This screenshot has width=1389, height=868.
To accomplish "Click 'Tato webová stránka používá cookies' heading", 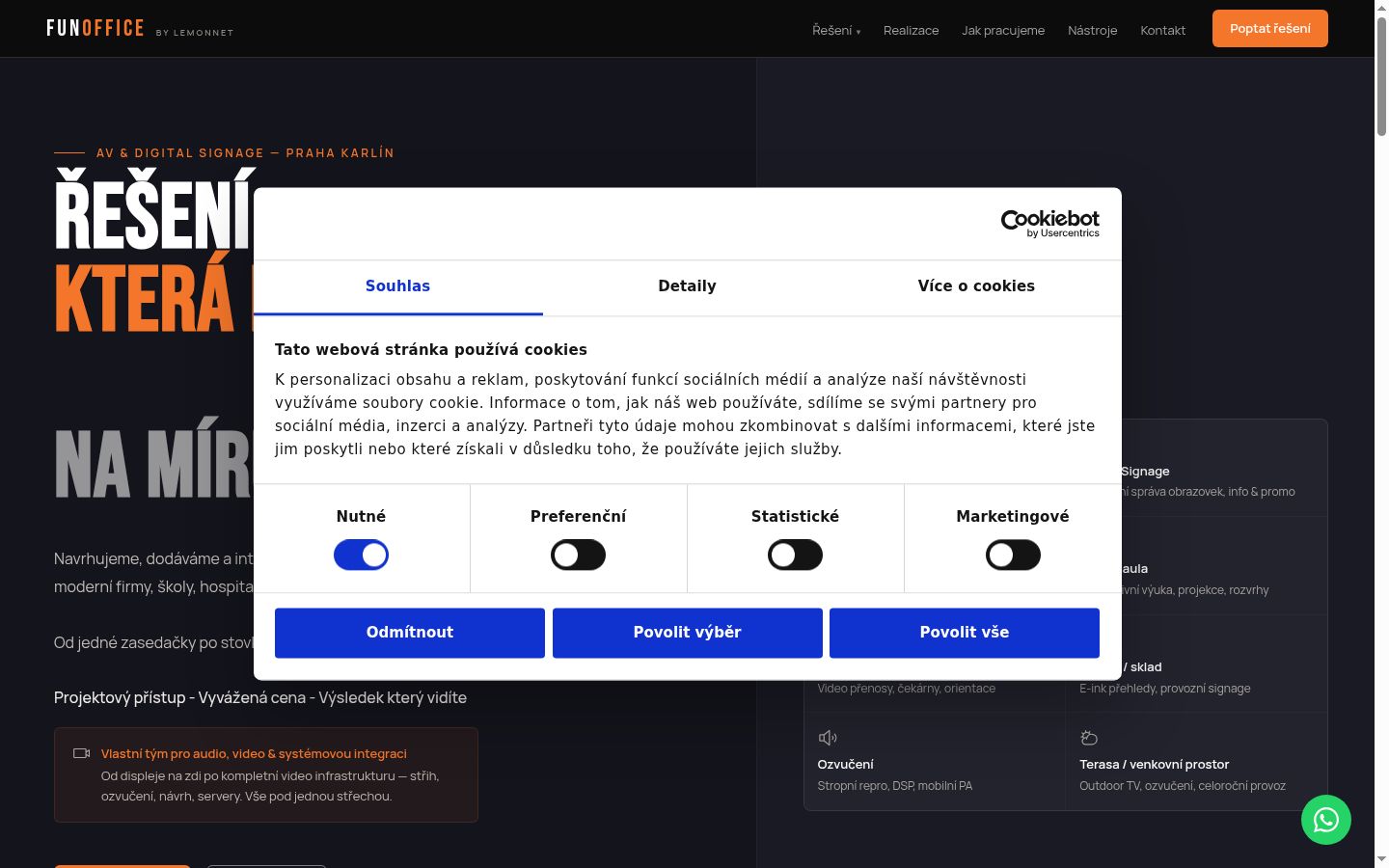I will (x=430, y=349).
